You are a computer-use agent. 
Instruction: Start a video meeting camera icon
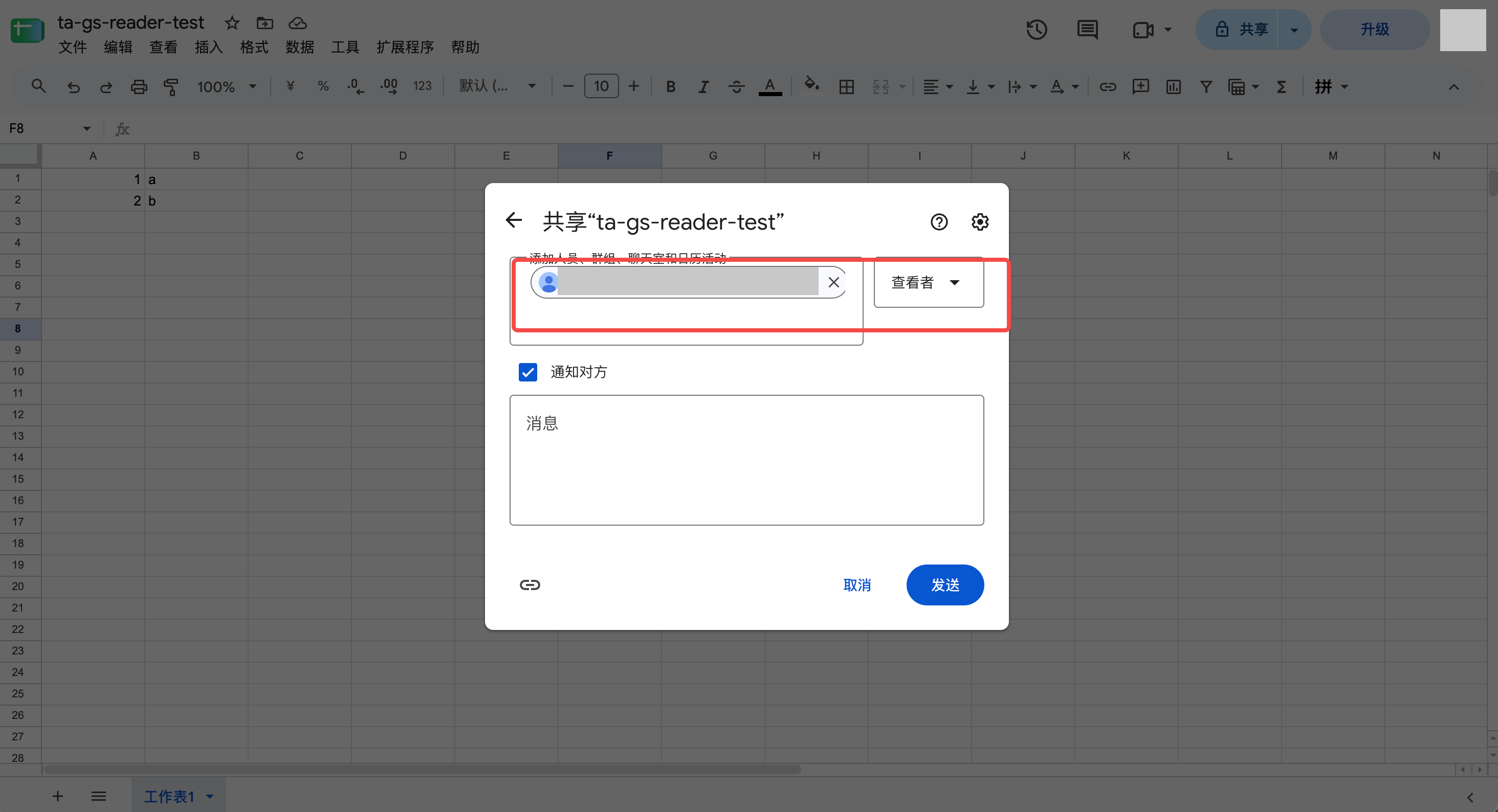[1143, 30]
